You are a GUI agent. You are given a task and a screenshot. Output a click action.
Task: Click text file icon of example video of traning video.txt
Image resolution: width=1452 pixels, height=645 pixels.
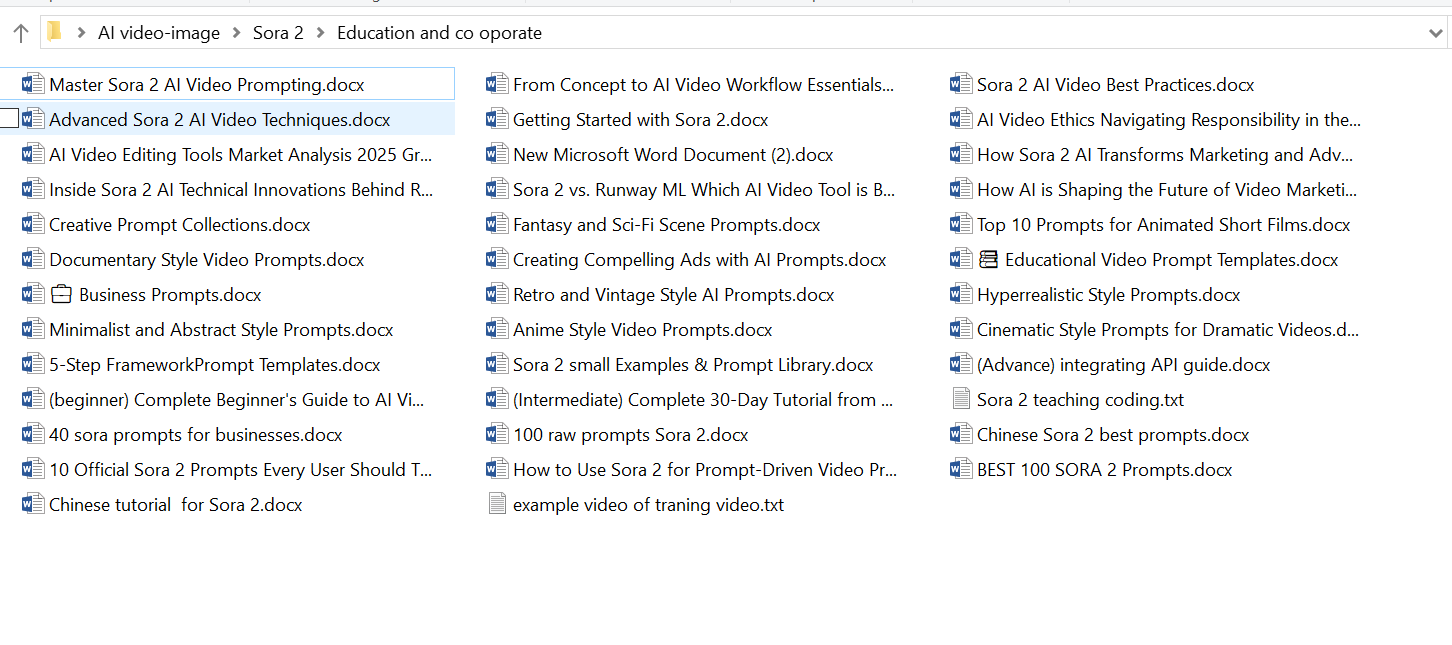(497, 504)
